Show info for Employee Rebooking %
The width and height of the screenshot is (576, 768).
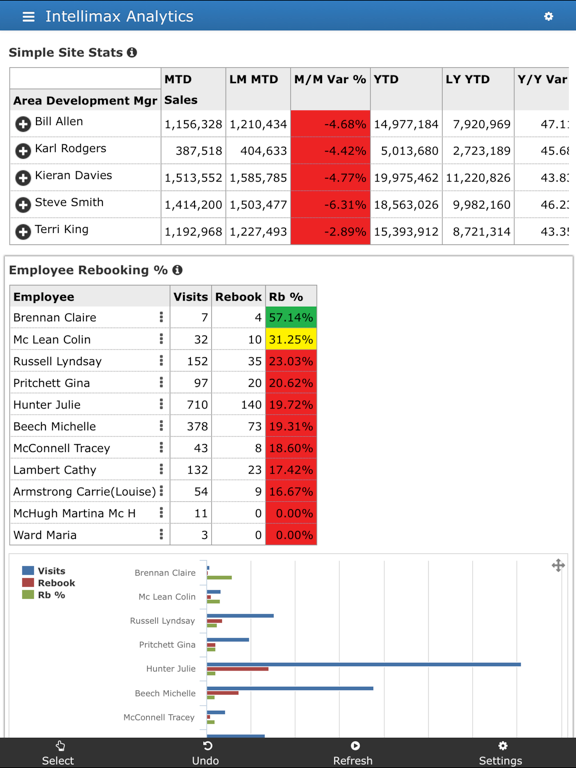177,270
